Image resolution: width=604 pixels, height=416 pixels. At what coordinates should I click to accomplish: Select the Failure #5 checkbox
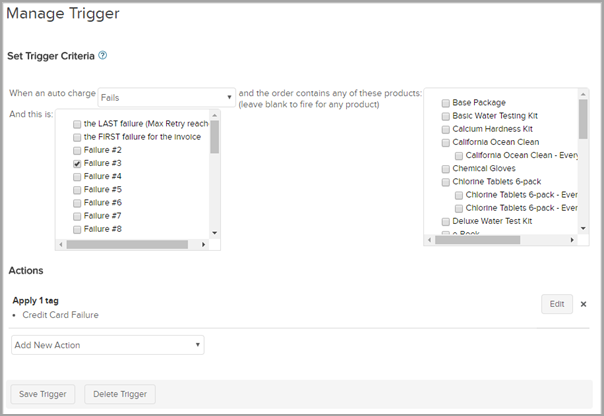pyautogui.click(x=77, y=190)
